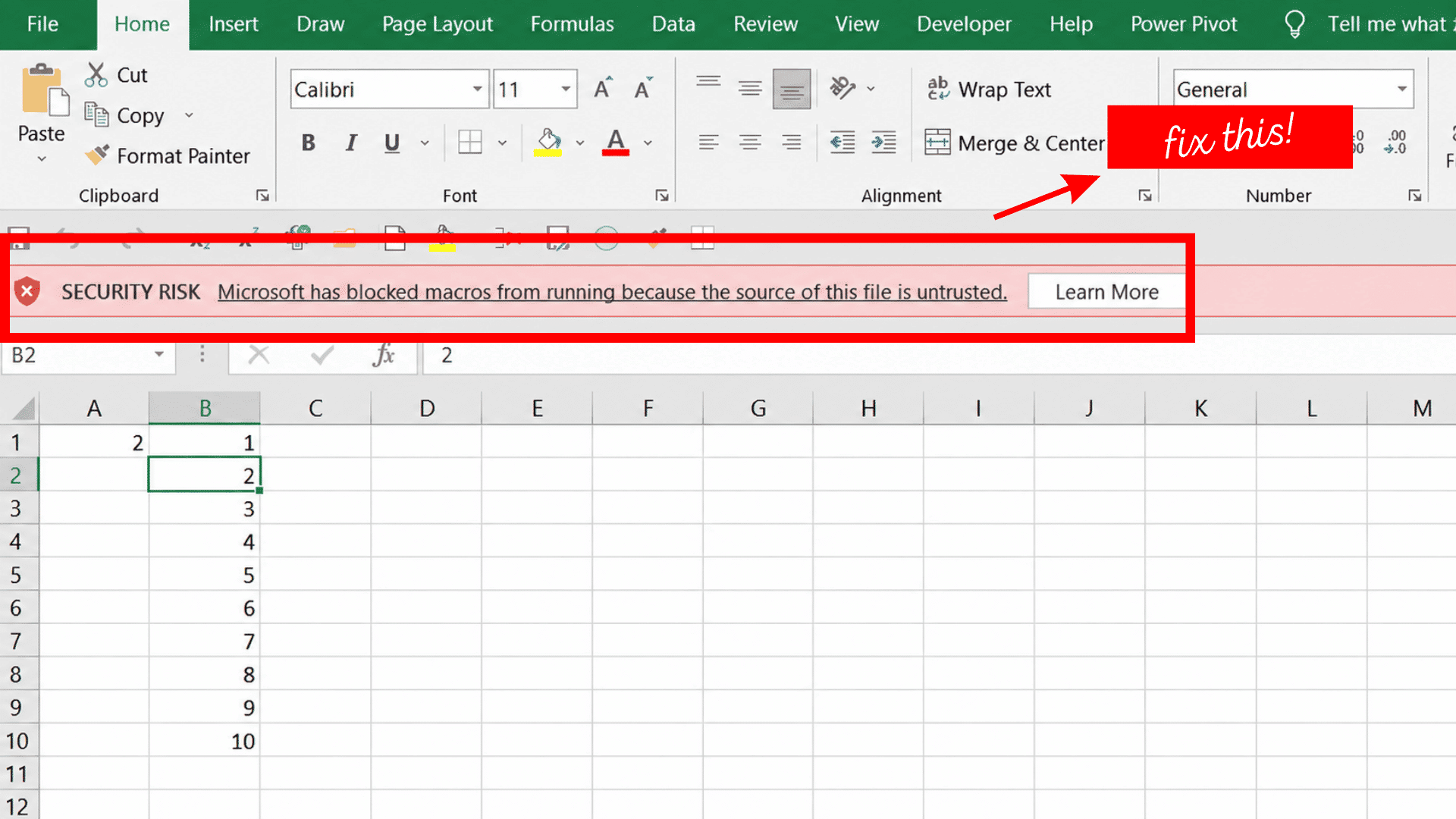Select column D header
This screenshot has height=819, width=1456.
point(427,409)
